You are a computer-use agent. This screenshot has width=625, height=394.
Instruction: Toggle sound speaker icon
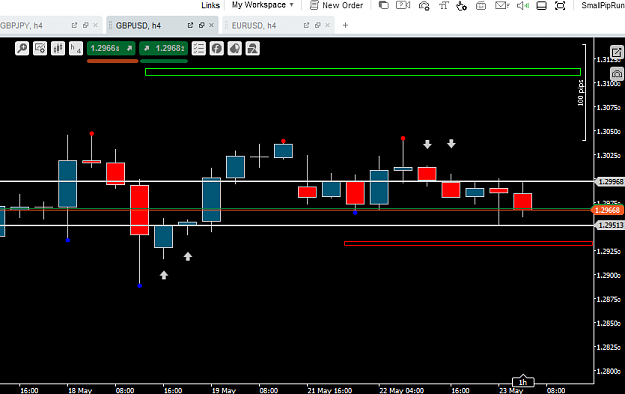coord(523,6)
